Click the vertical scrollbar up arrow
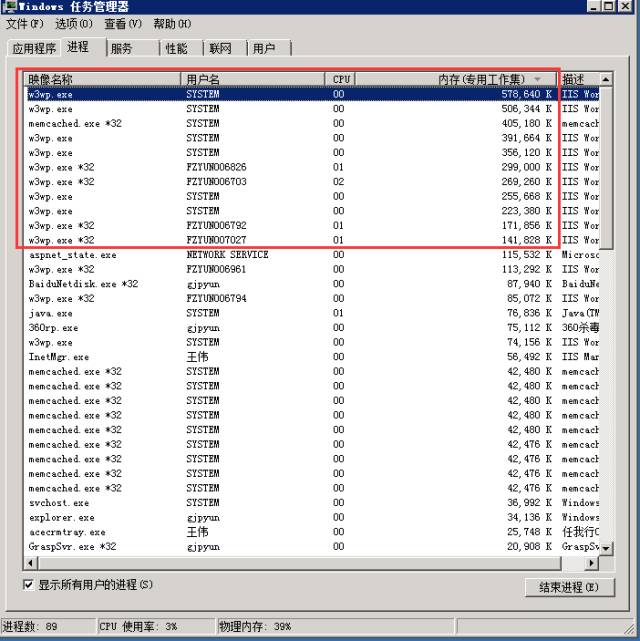 click(x=605, y=78)
